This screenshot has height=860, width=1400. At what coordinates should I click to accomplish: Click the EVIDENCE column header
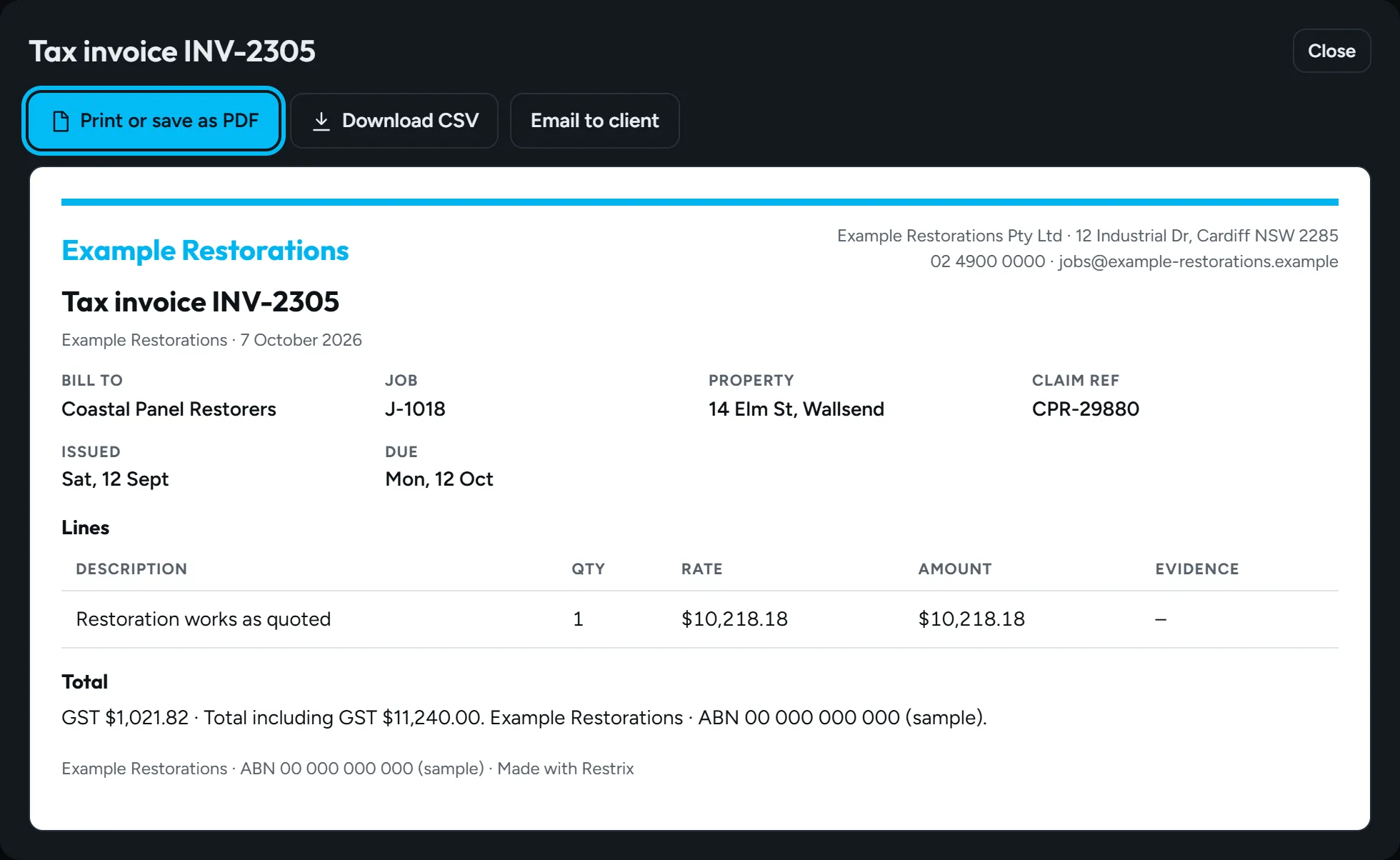(x=1197, y=569)
